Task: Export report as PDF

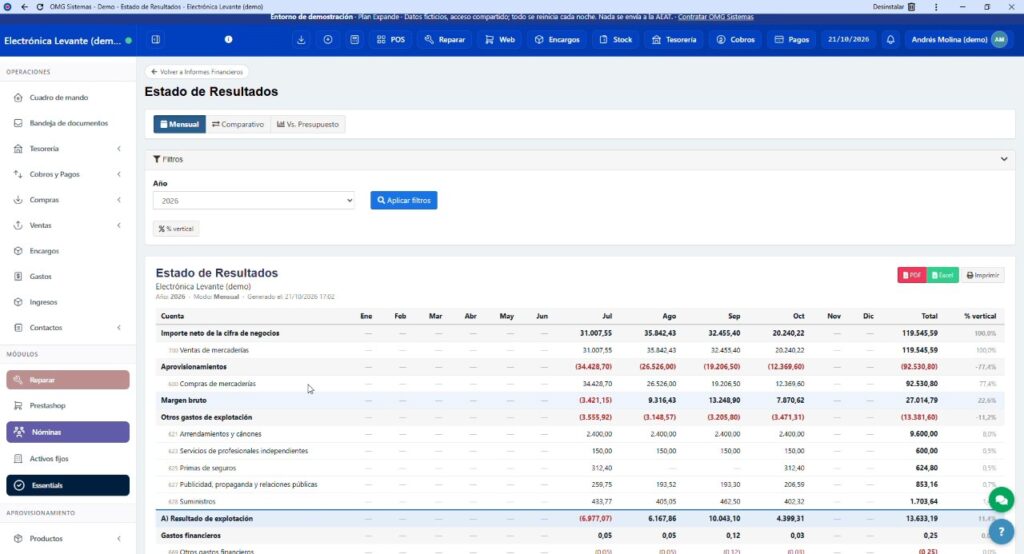Action: pos(912,275)
